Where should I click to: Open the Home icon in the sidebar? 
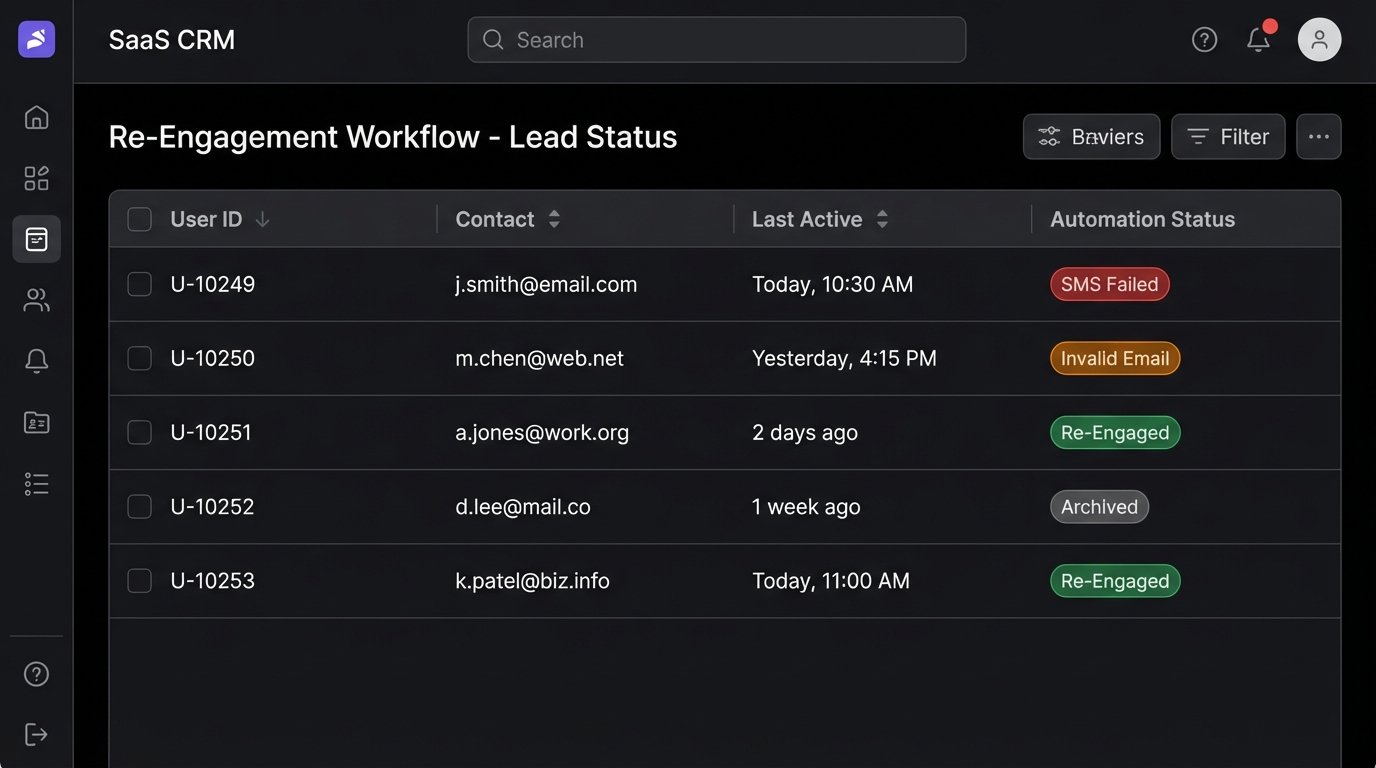[36, 116]
